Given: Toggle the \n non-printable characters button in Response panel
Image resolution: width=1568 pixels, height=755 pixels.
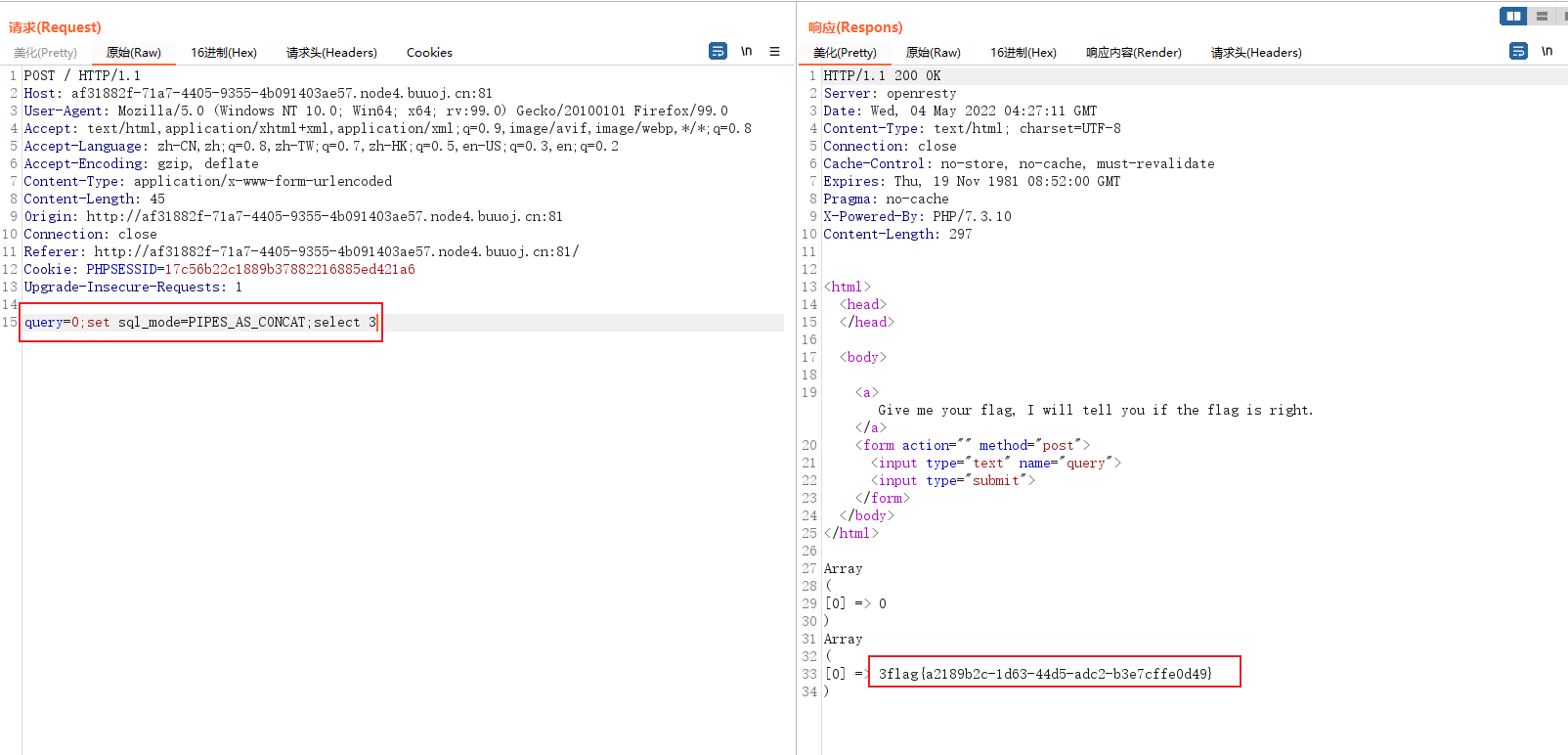Looking at the screenshot, I should (x=1546, y=51).
